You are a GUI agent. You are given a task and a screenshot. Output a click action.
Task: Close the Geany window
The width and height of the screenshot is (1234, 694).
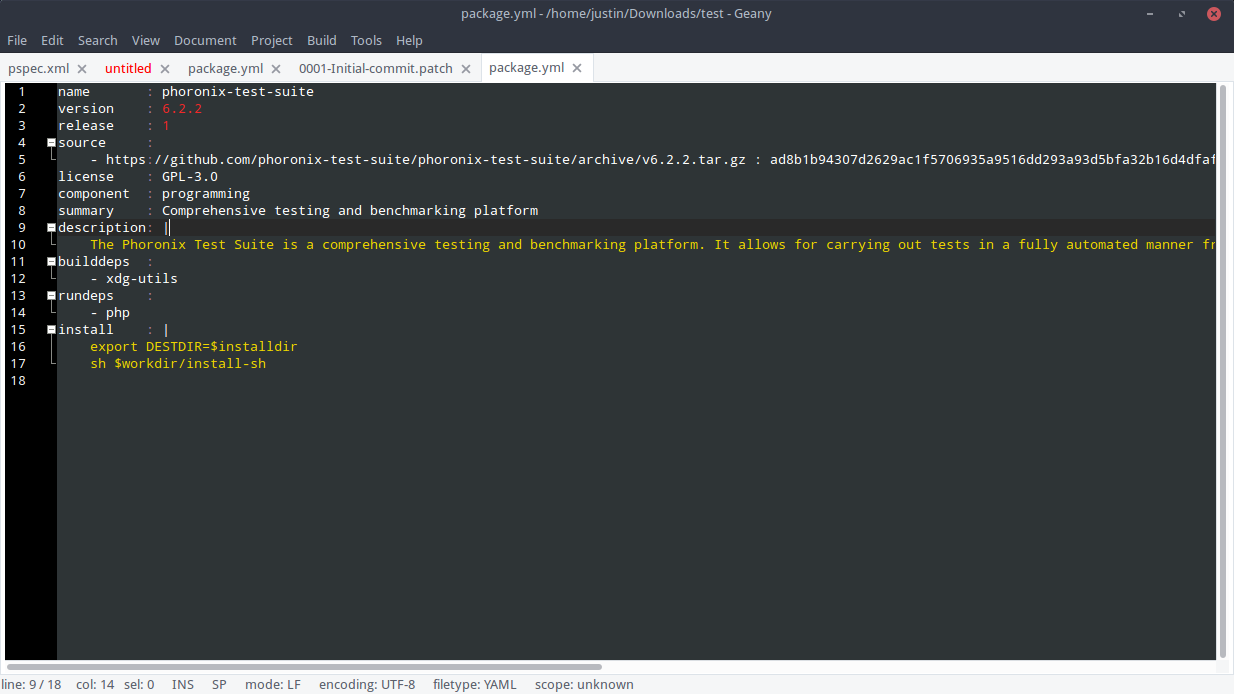1213,14
